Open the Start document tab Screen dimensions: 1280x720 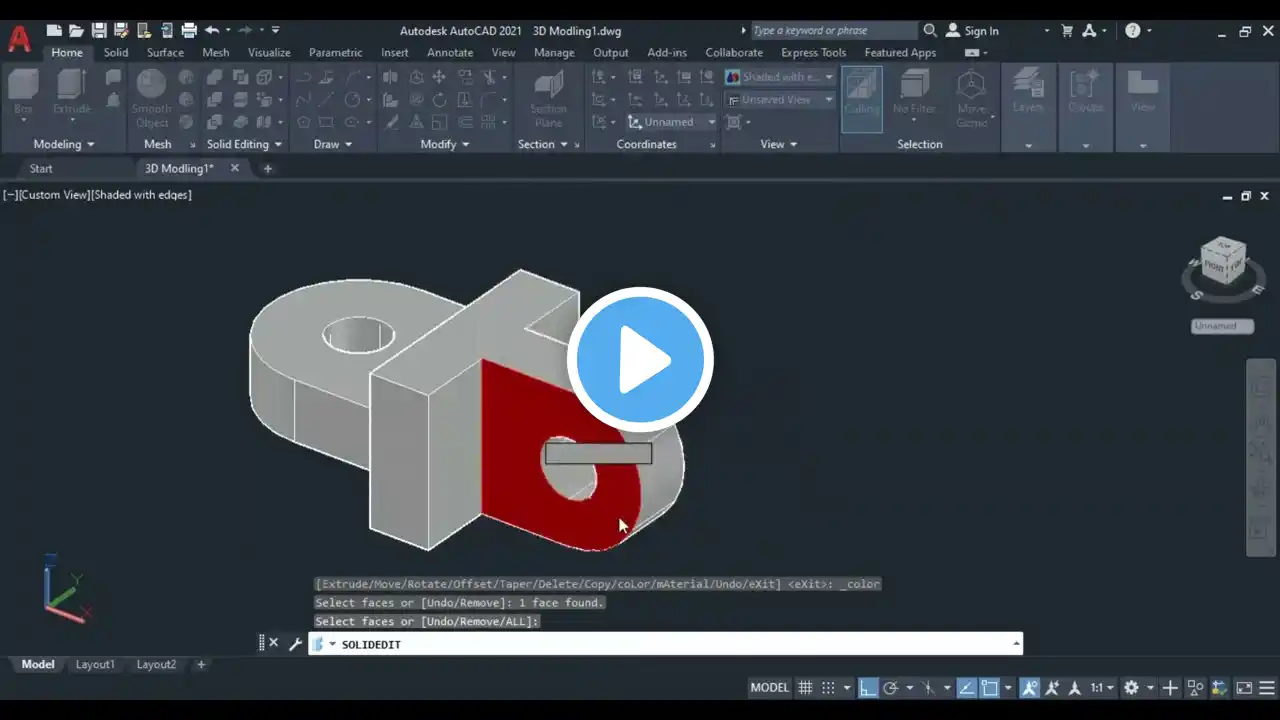point(41,168)
